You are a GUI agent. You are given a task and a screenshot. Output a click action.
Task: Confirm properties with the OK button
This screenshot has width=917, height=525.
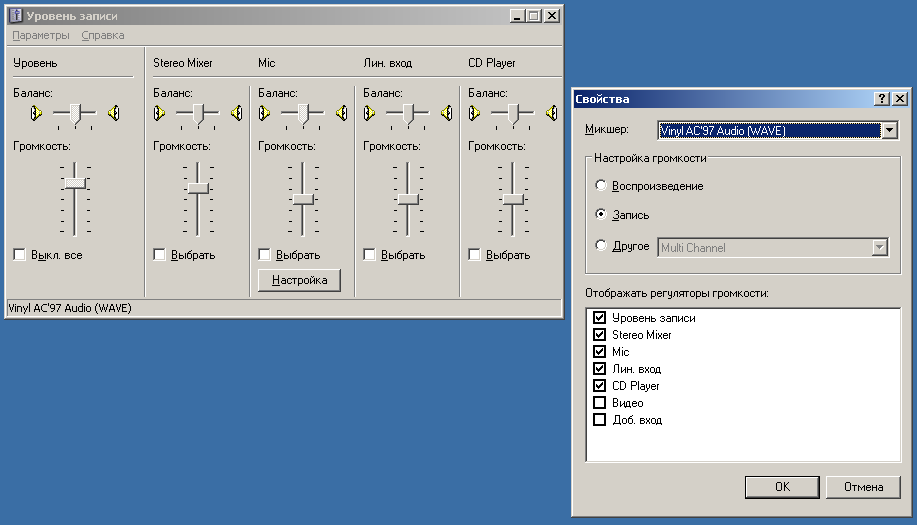tap(782, 487)
